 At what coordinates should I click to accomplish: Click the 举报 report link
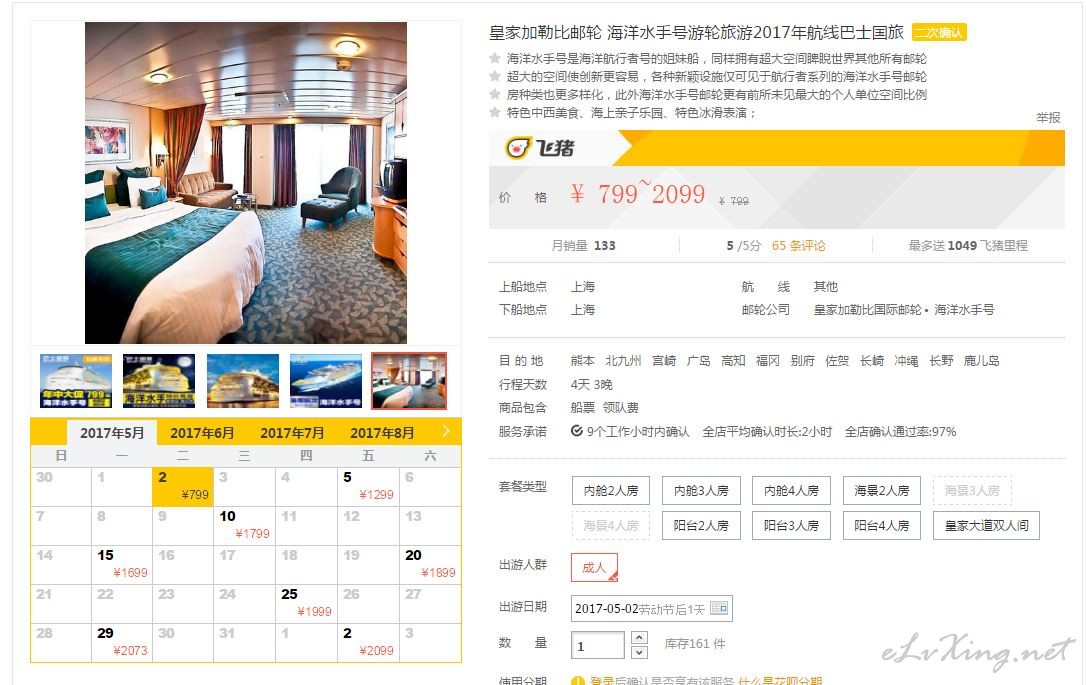1048,118
